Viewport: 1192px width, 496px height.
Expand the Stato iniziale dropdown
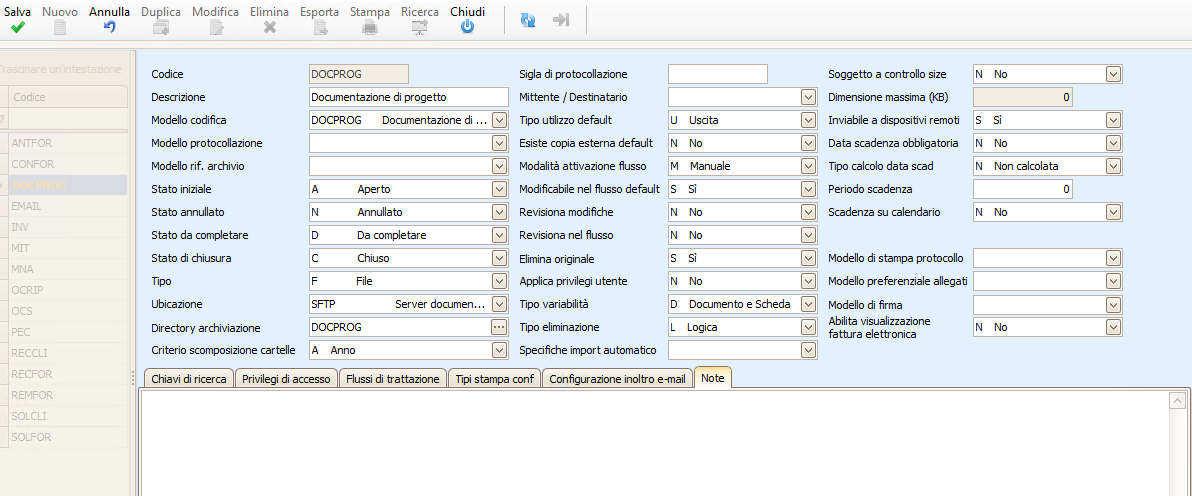tap(500, 189)
